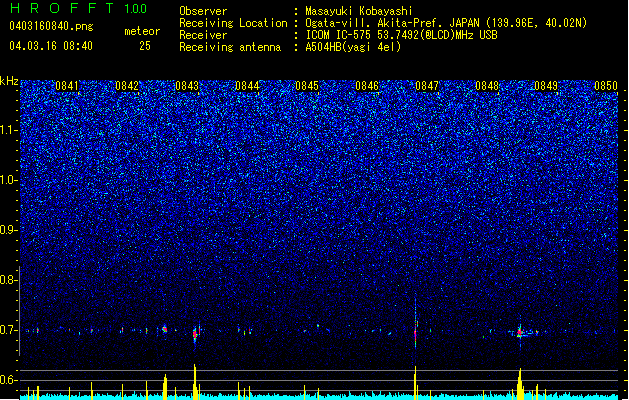Click the 0850 time marker
The image size is (629, 400).
(x=606, y=86)
